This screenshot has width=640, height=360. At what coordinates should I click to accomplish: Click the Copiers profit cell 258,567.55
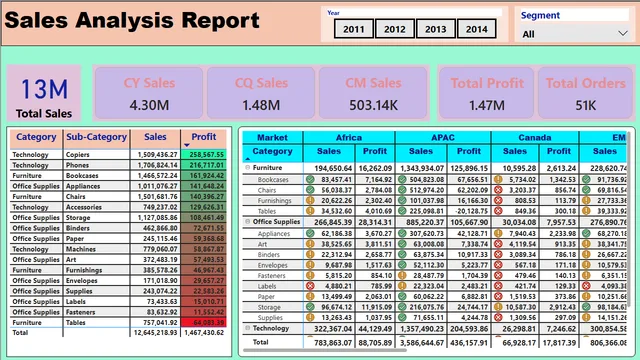tap(203, 155)
